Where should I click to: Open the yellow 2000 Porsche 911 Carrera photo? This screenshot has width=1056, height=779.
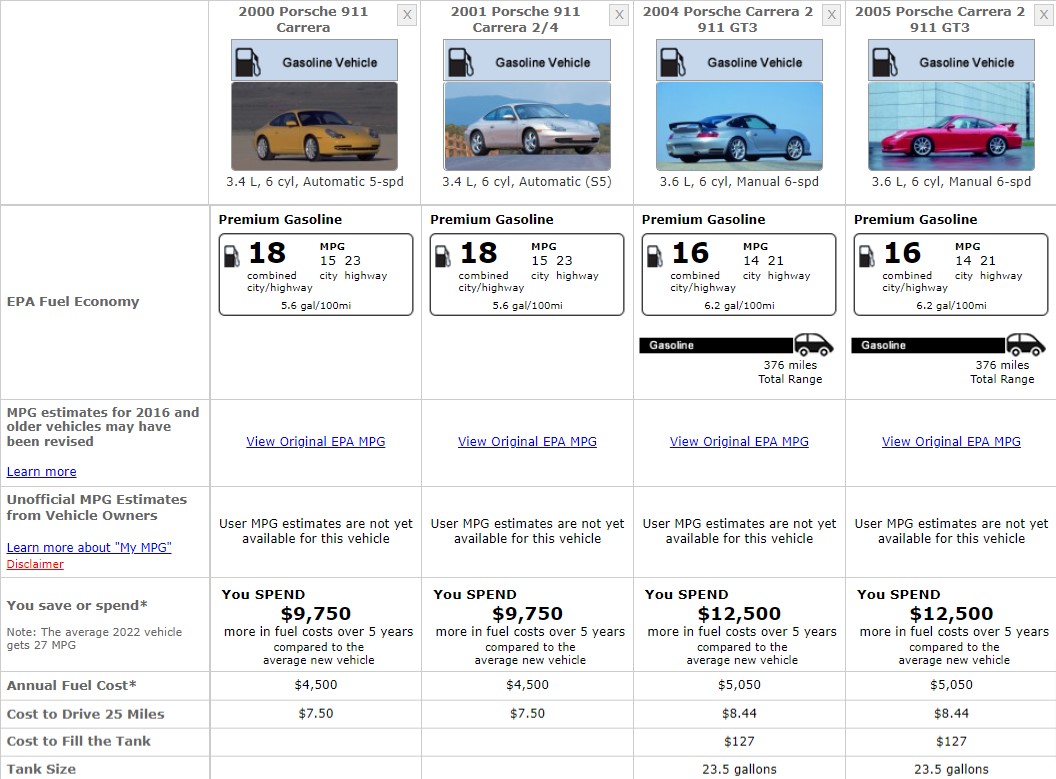click(x=315, y=126)
